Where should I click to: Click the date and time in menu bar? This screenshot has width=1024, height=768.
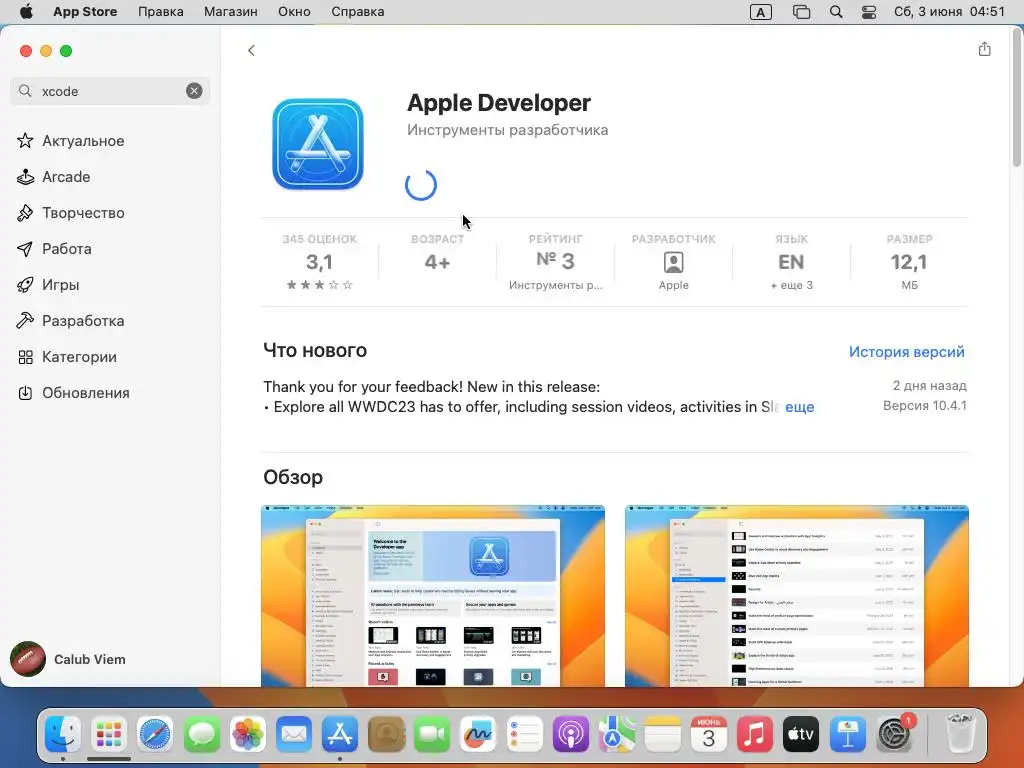[x=949, y=12]
